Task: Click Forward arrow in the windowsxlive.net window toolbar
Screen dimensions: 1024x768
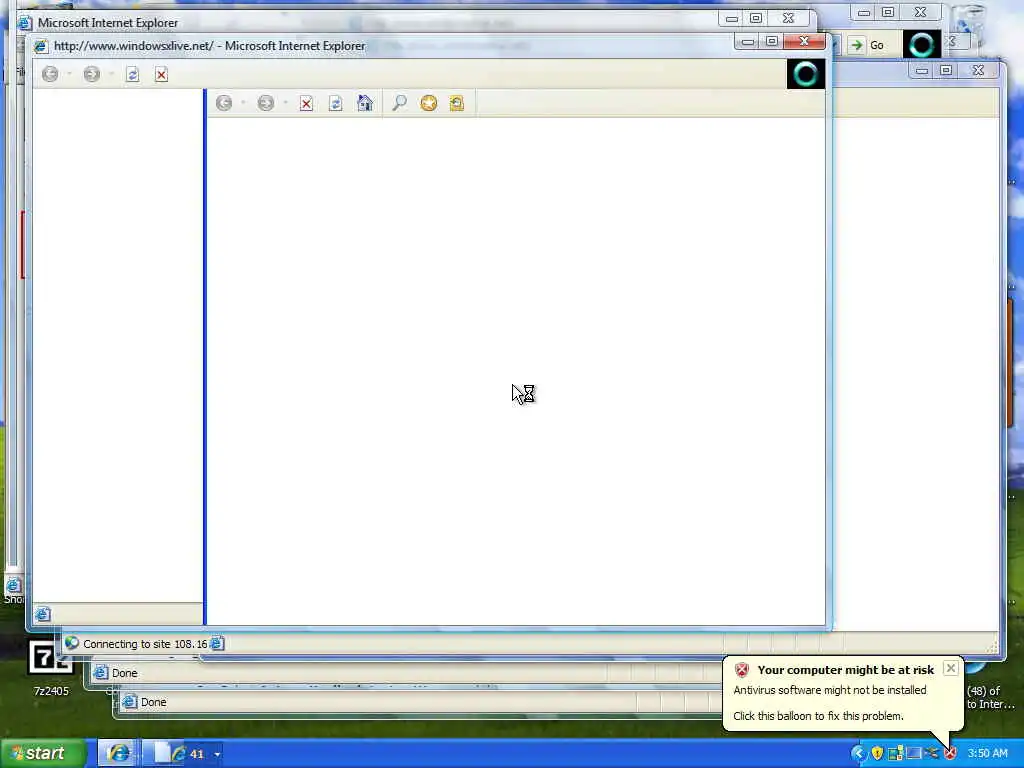Action: (x=92, y=74)
